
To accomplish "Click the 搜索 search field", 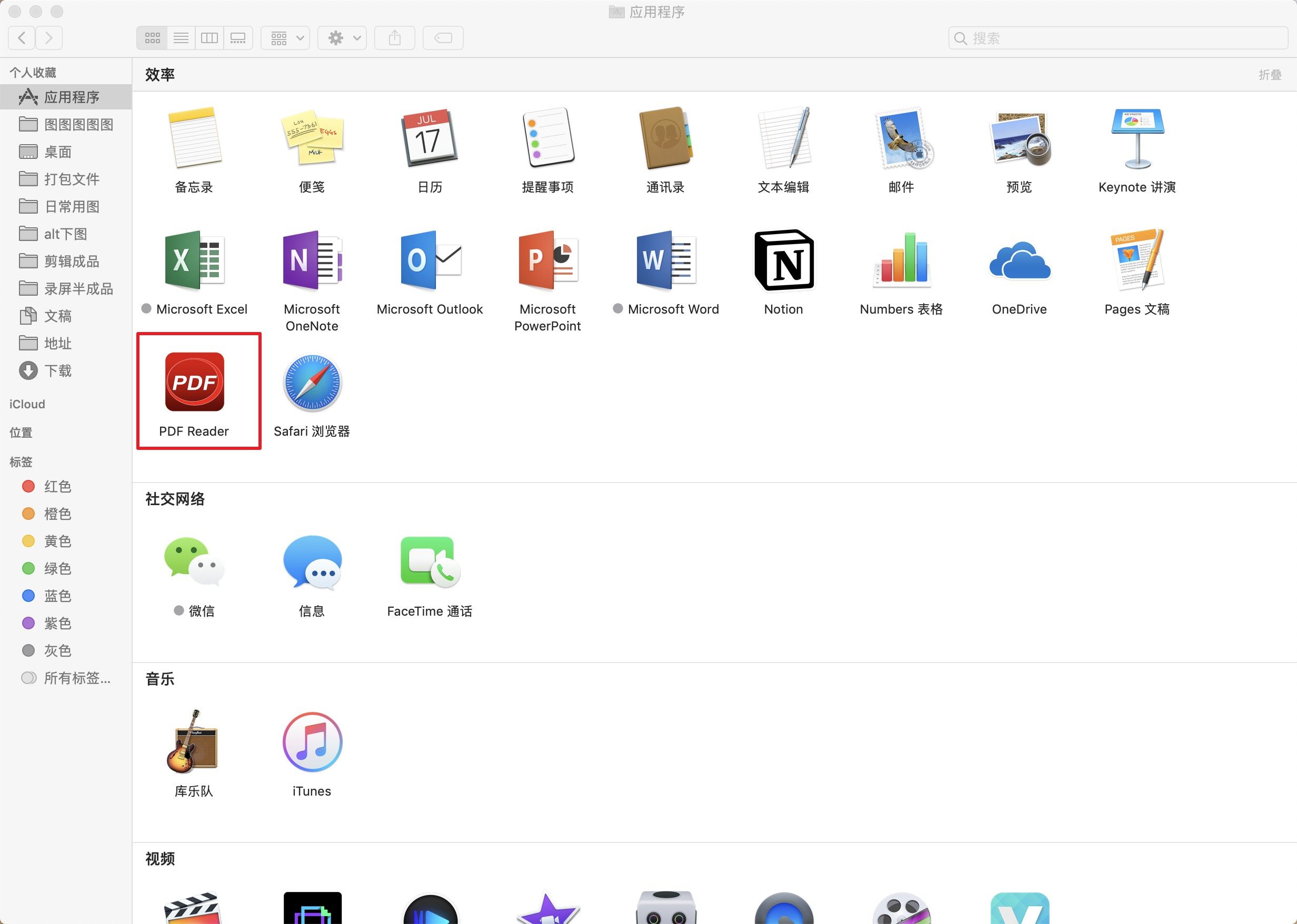I will coord(1118,38).
